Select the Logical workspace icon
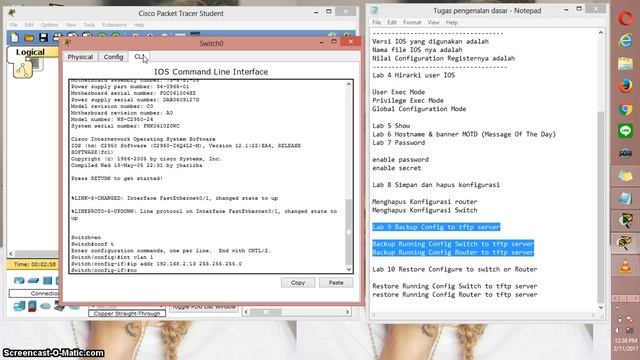The image size is (640, 360). coord(23,70)
